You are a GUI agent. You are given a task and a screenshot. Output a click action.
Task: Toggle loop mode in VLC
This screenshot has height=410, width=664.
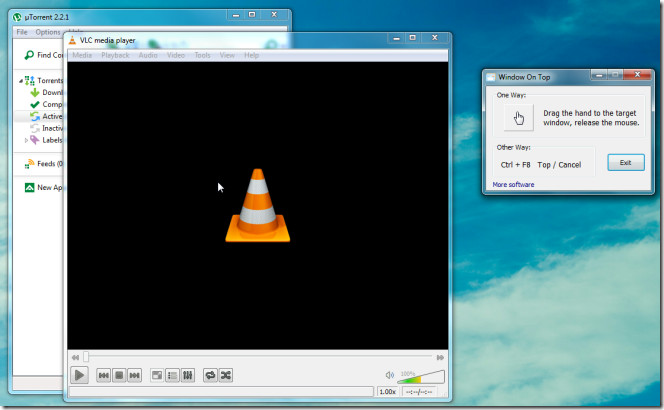(210, 375)
